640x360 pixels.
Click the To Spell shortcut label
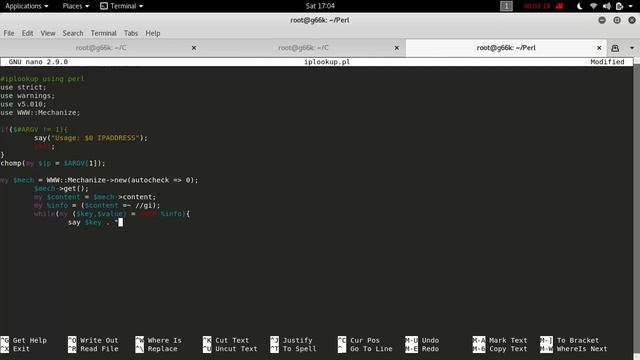pos(300,349)
